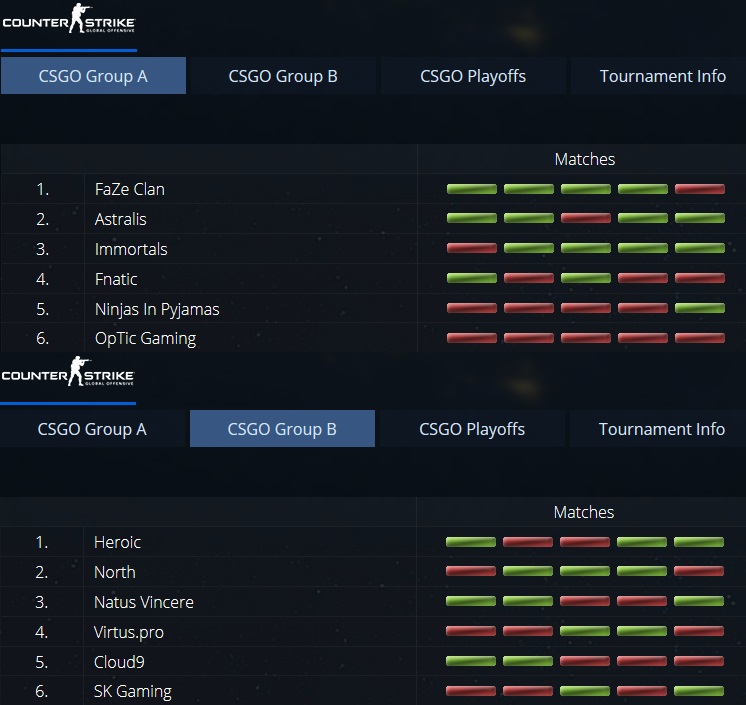Click FaZe Clan's first match bar (green)
This screenshot has width=746, height=705.
(471, 189)
